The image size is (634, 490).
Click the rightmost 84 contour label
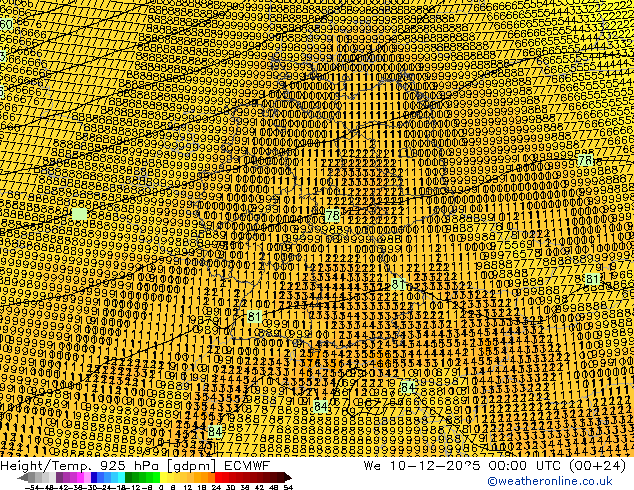[x=409, y=387]
